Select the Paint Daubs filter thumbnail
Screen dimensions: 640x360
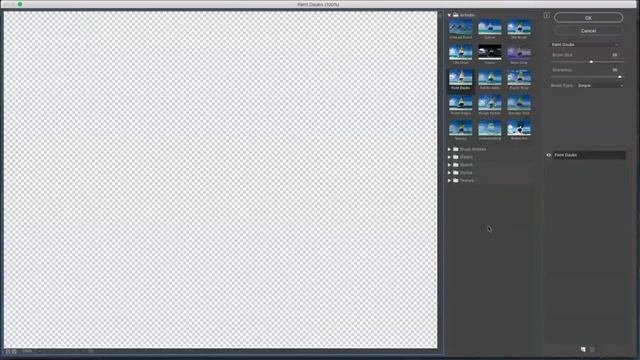pos(460,78)
